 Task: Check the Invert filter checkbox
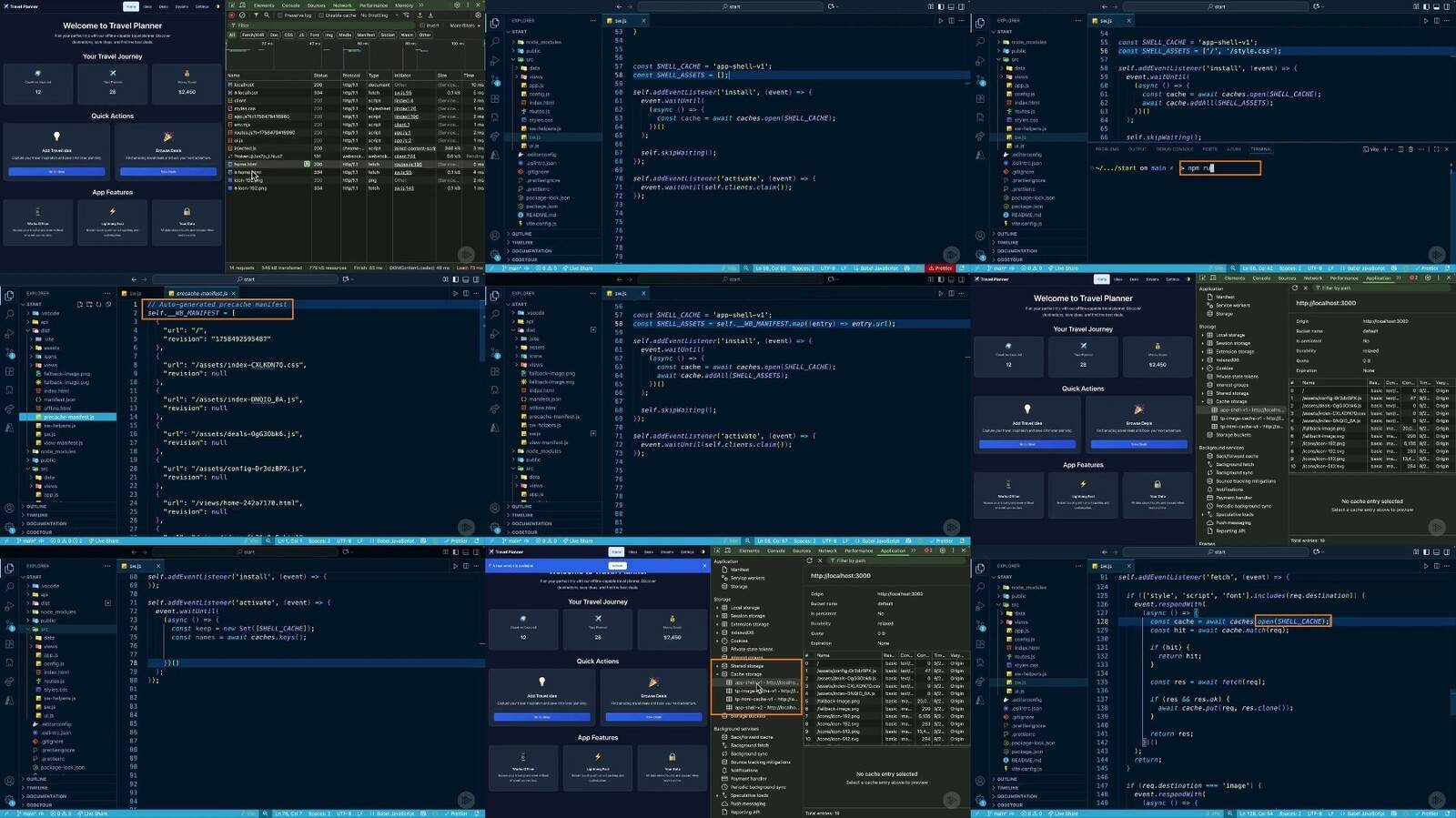[x=422, y=25]
